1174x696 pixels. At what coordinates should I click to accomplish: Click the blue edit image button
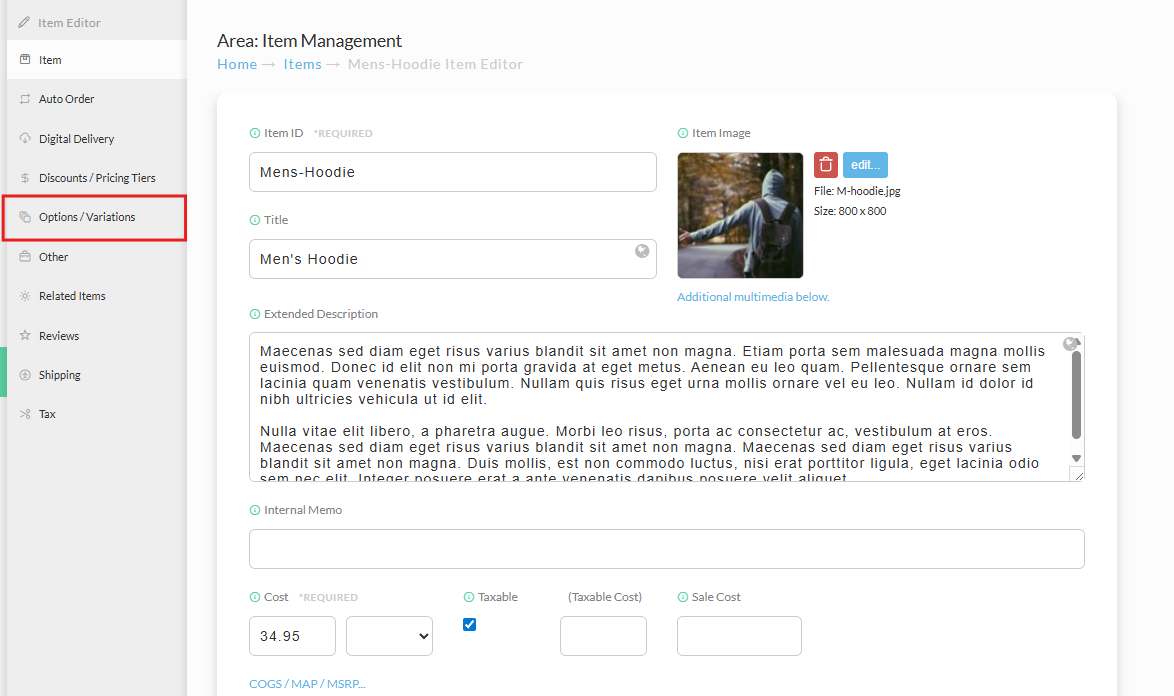[x=866, y=165]
